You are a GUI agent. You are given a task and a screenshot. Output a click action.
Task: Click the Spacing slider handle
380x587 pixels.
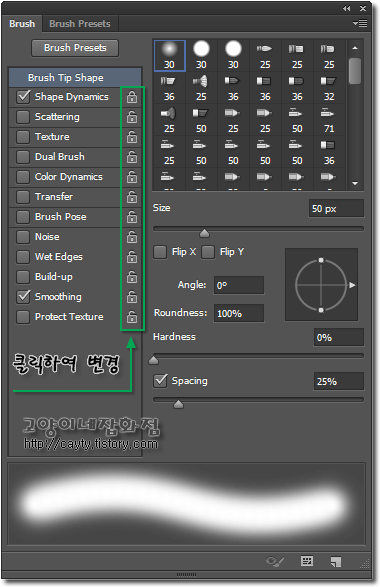(179, 404)
